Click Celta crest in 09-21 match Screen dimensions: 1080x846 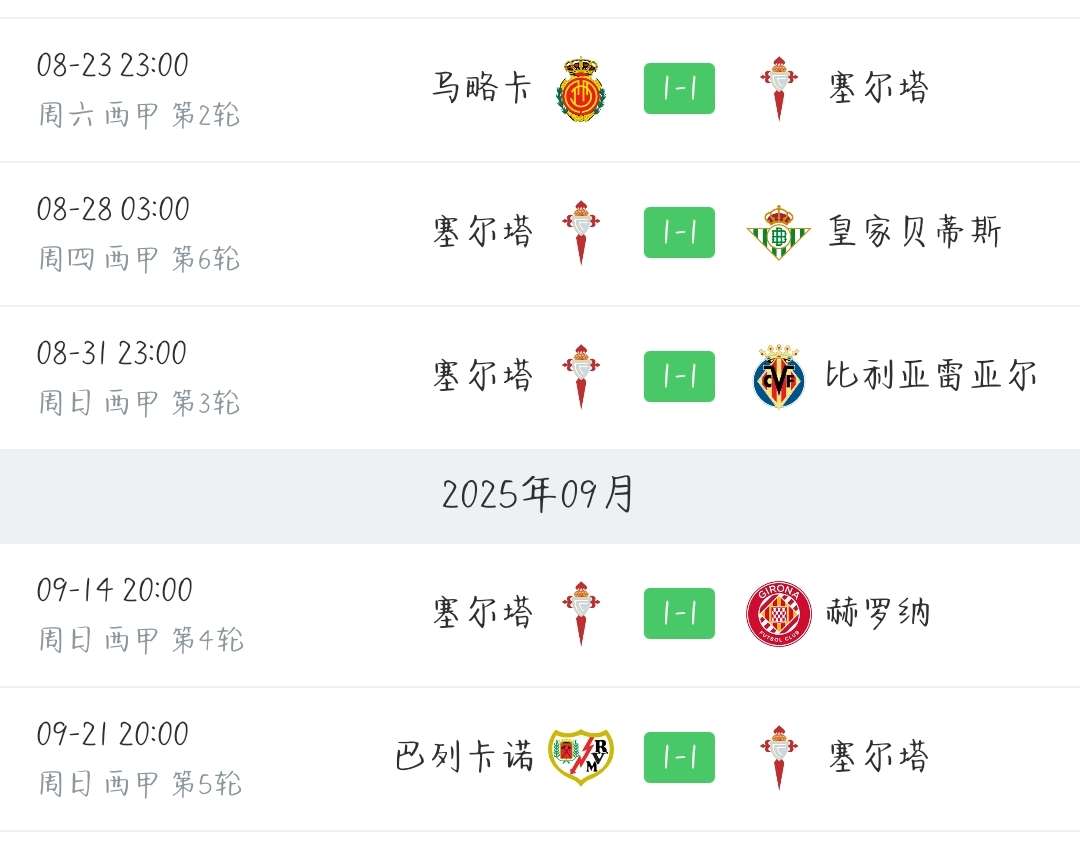(x=778, y=757)
